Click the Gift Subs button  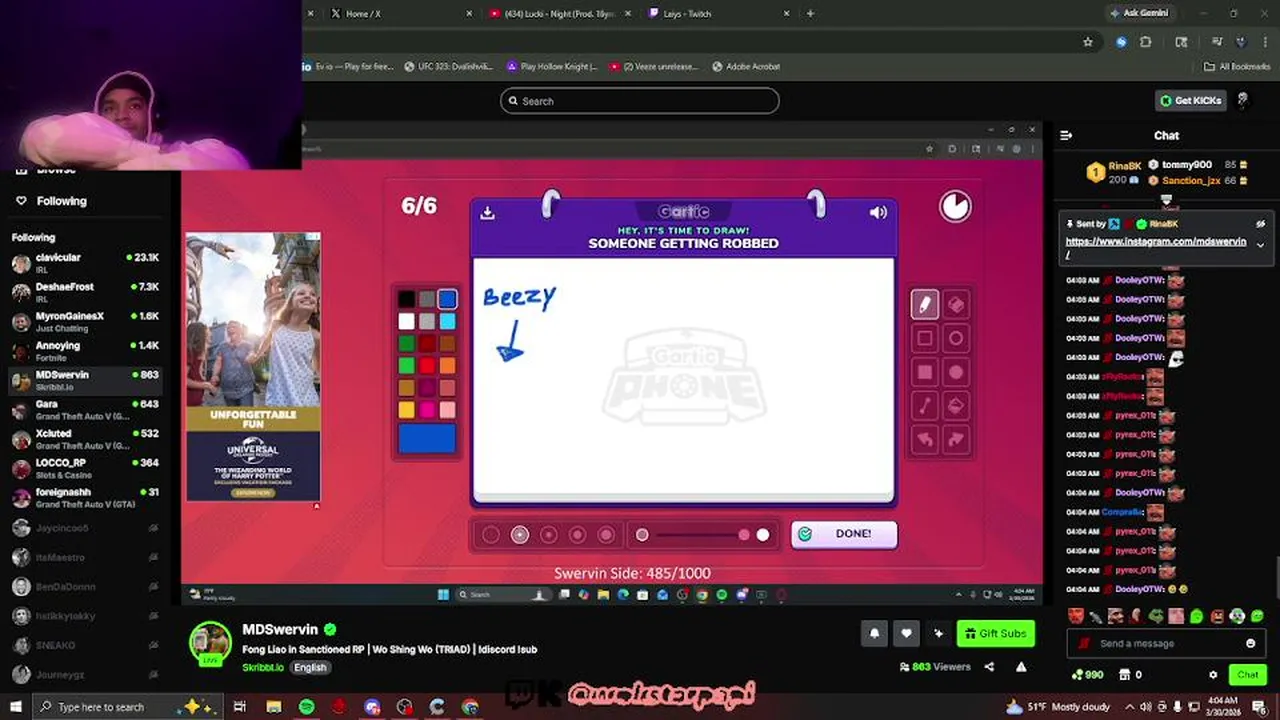pos(995,633)
